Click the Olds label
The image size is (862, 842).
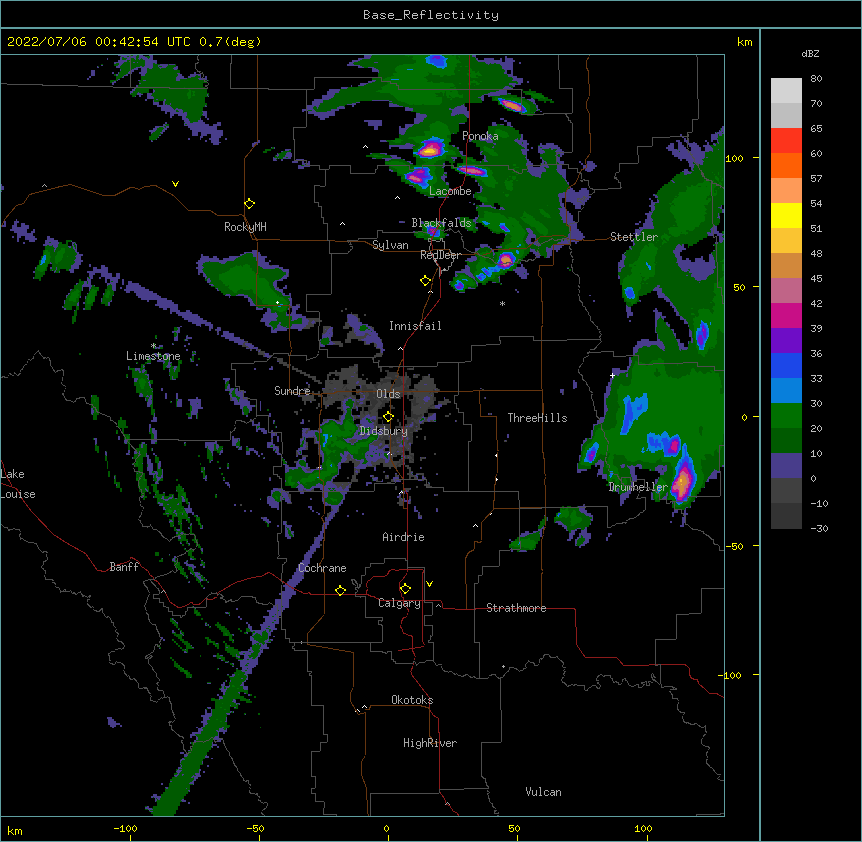click(x=388, y=394)
